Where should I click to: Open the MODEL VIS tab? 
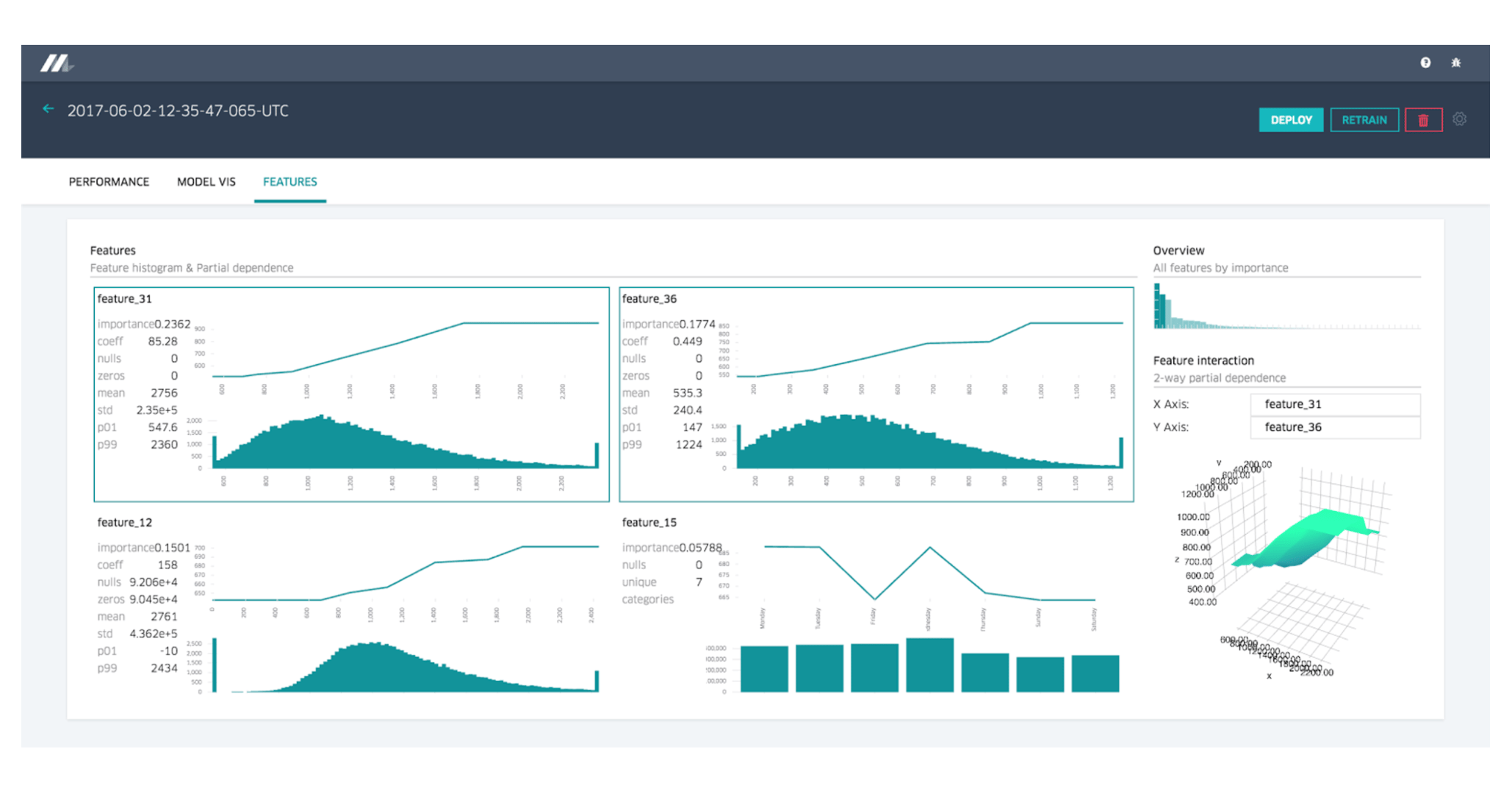tap(206, 181)
